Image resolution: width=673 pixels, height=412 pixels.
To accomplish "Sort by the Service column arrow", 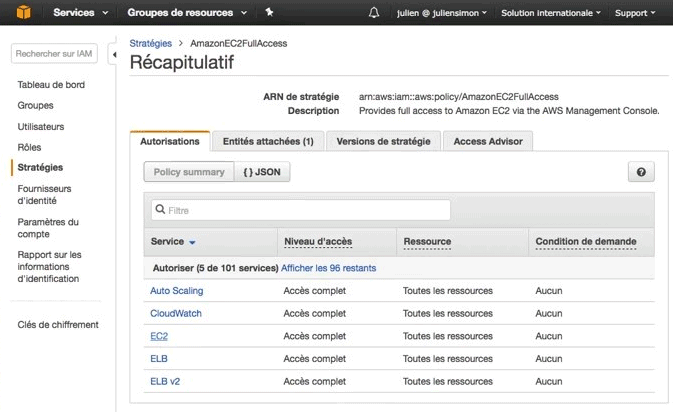I will tap(192, 242).
